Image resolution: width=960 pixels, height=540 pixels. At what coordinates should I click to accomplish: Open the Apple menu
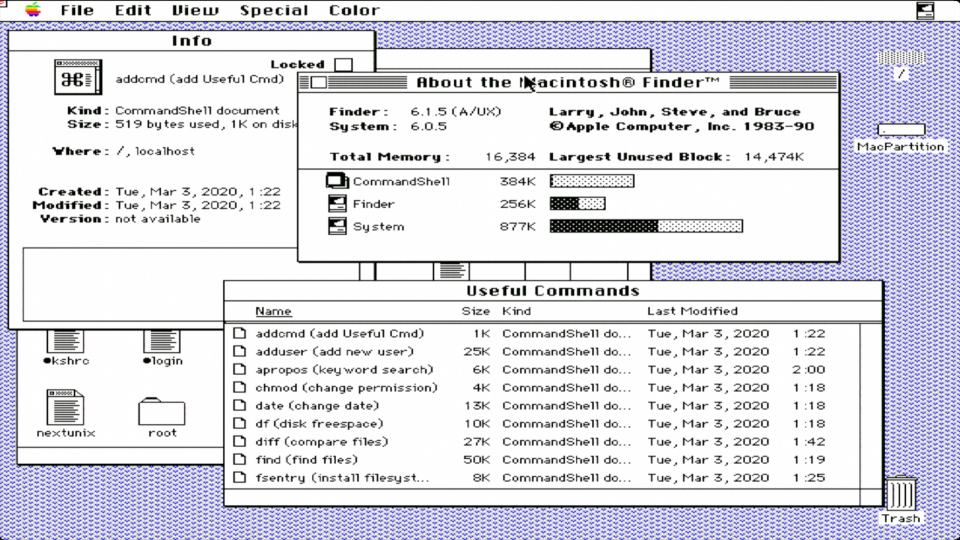coord(33,10)
